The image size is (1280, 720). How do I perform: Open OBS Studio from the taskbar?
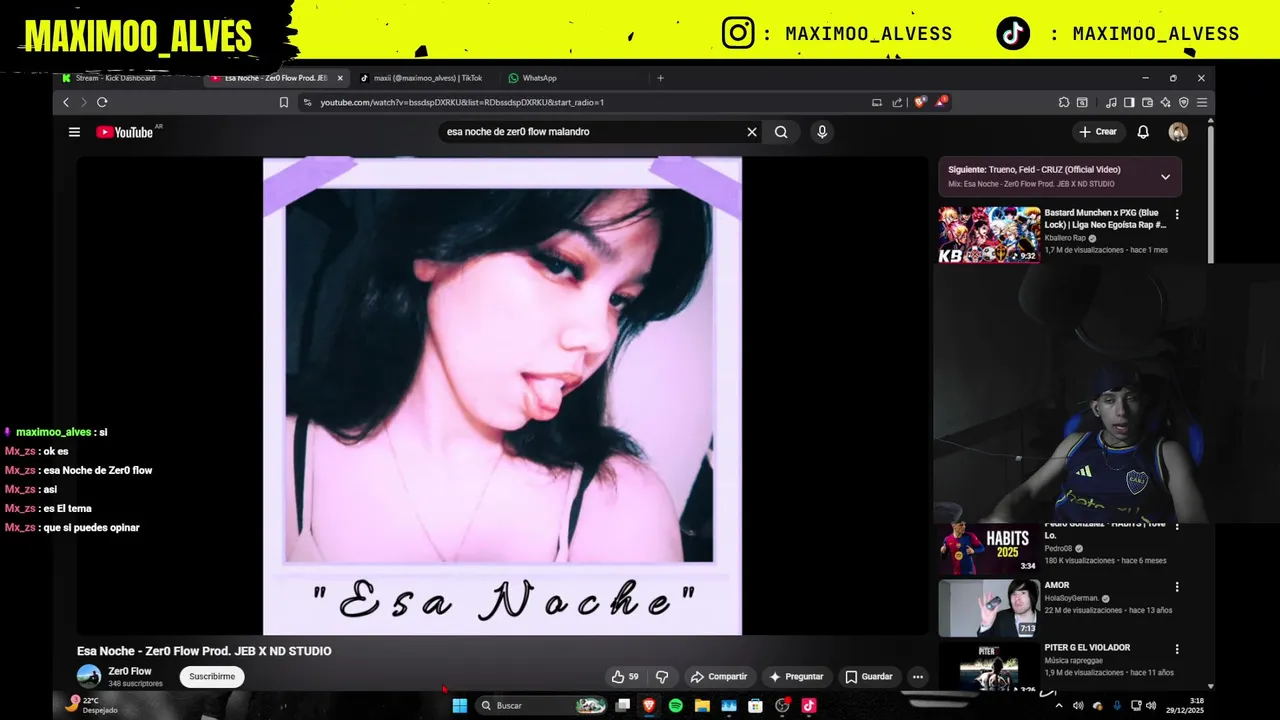click(782, 706)
